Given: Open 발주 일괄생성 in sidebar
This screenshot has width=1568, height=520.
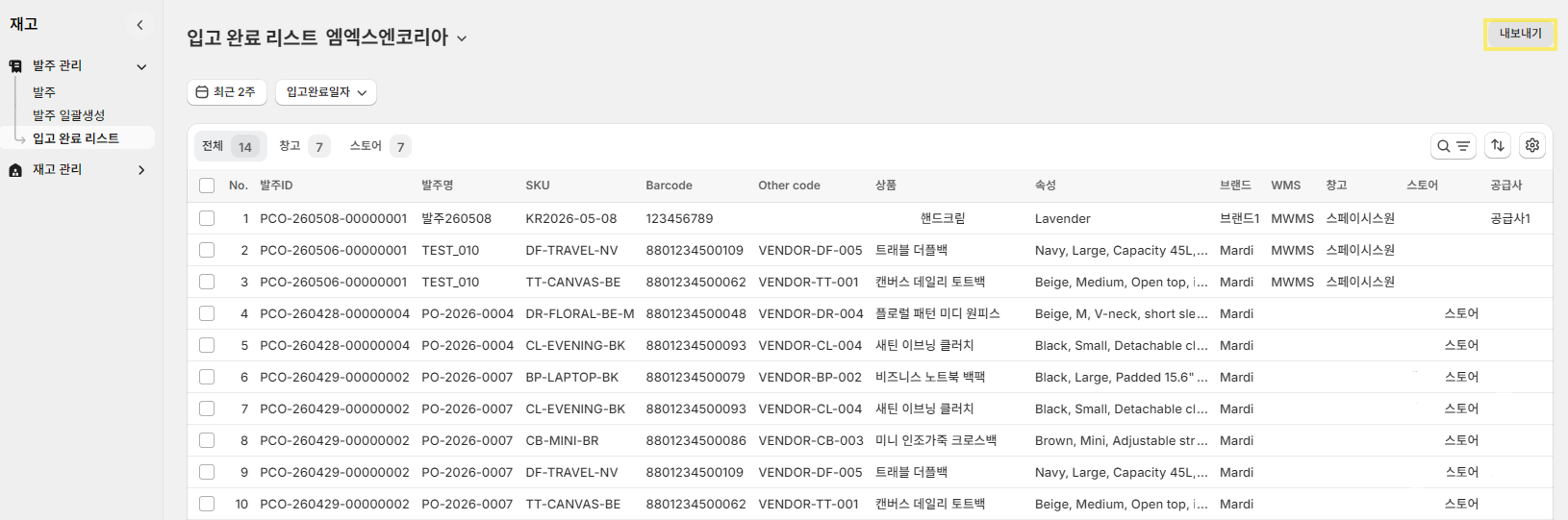Looking at the screenshot, I should (x=68, y=115).
